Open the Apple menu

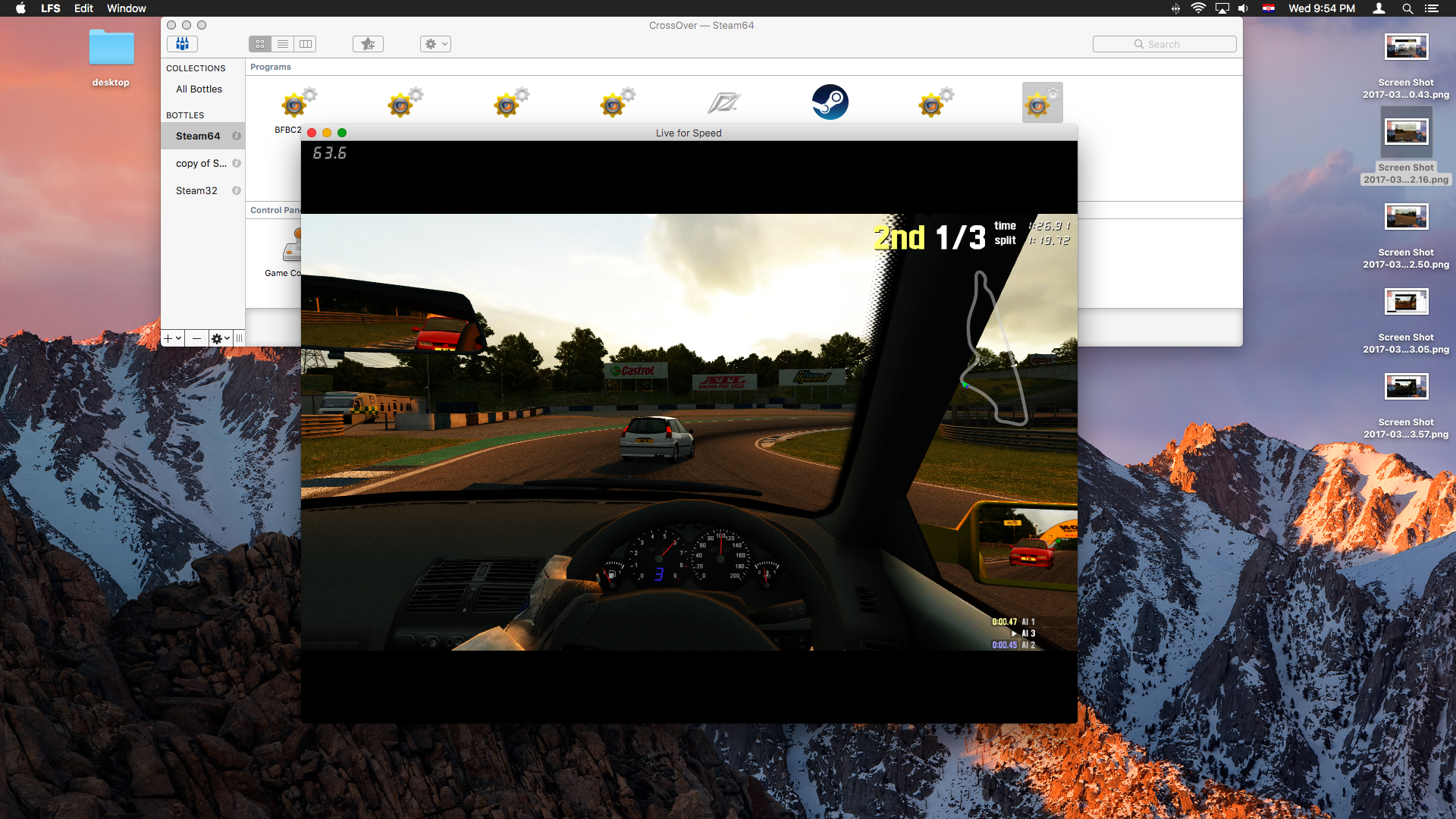coord(20,8)
